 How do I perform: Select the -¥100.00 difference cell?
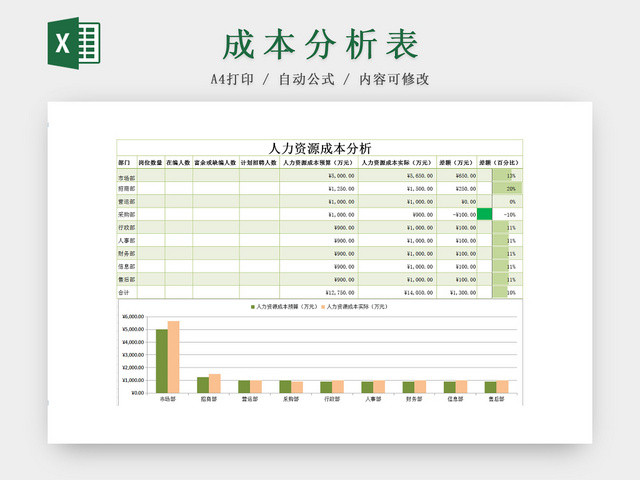pos(456,214)
